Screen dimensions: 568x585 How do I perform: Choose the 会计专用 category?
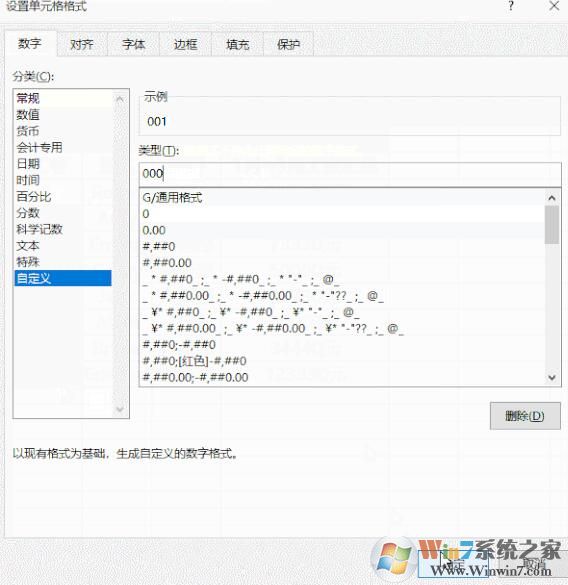[x=63, y=148]
